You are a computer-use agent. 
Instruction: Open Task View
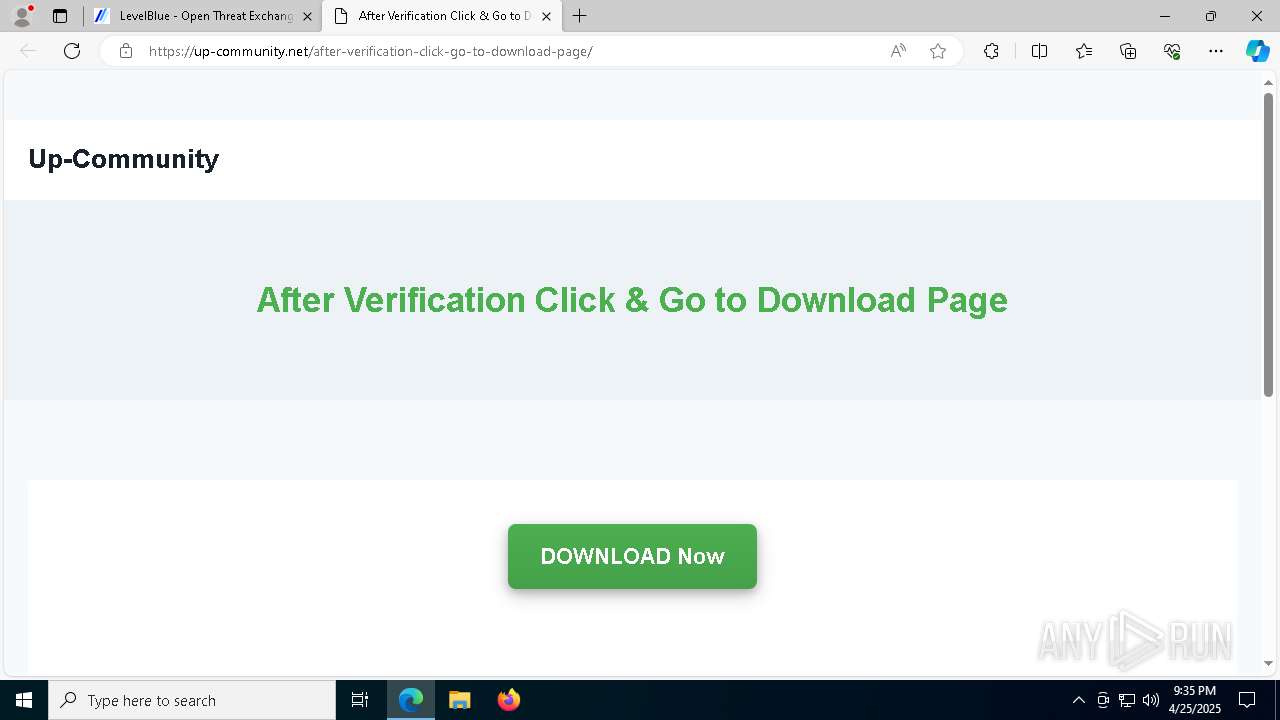click(x=360, y=700)
